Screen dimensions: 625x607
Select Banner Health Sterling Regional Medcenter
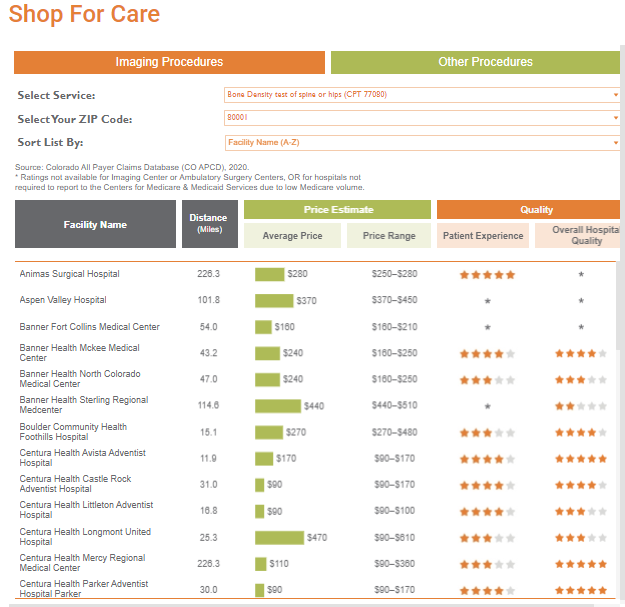[84, 405]
